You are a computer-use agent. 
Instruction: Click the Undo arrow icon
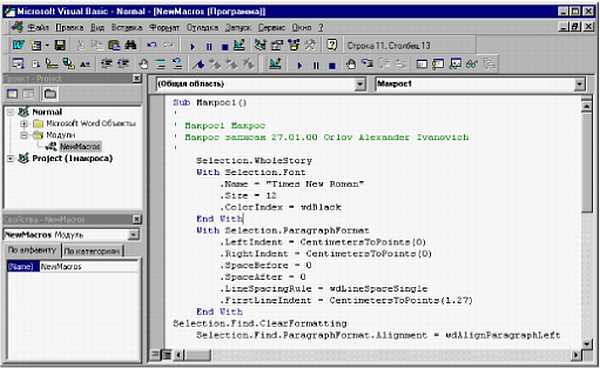click(x=152, y=45)
